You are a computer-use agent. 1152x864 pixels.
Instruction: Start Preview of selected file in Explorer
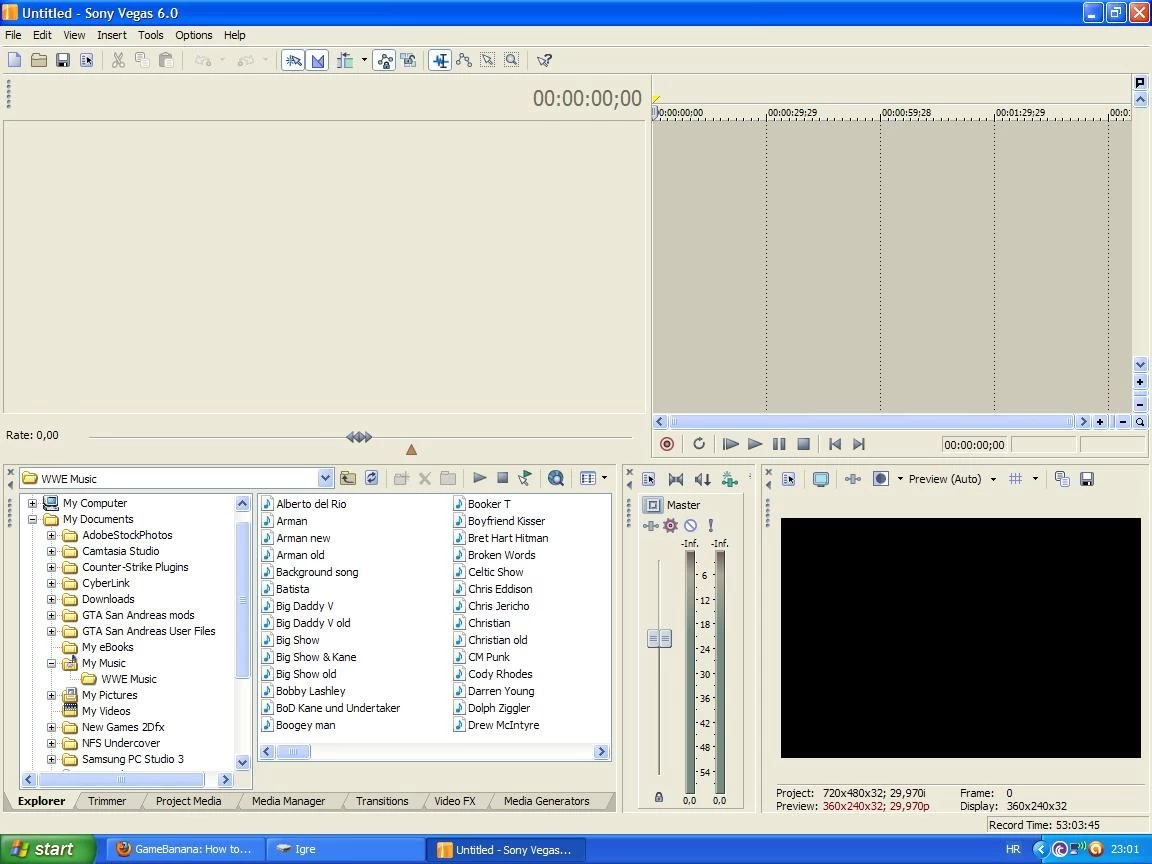[480, 478]
